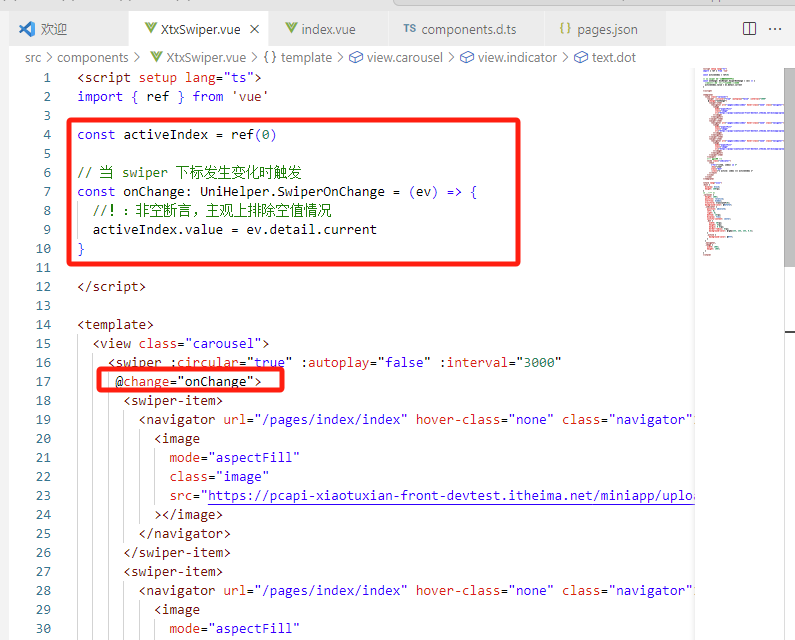This screenshot has height=640, width=795.
Task: Click the :autoplay="false" attribute
Action: (x=366, y=363)
